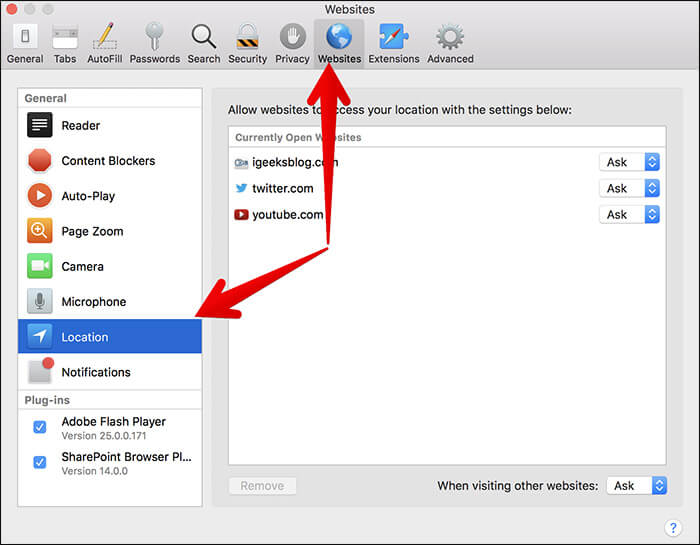This screenshot has width=700, height=545.
Task: Click the Content Blockers stop-sign icon
Action: (x=39, y=160)
